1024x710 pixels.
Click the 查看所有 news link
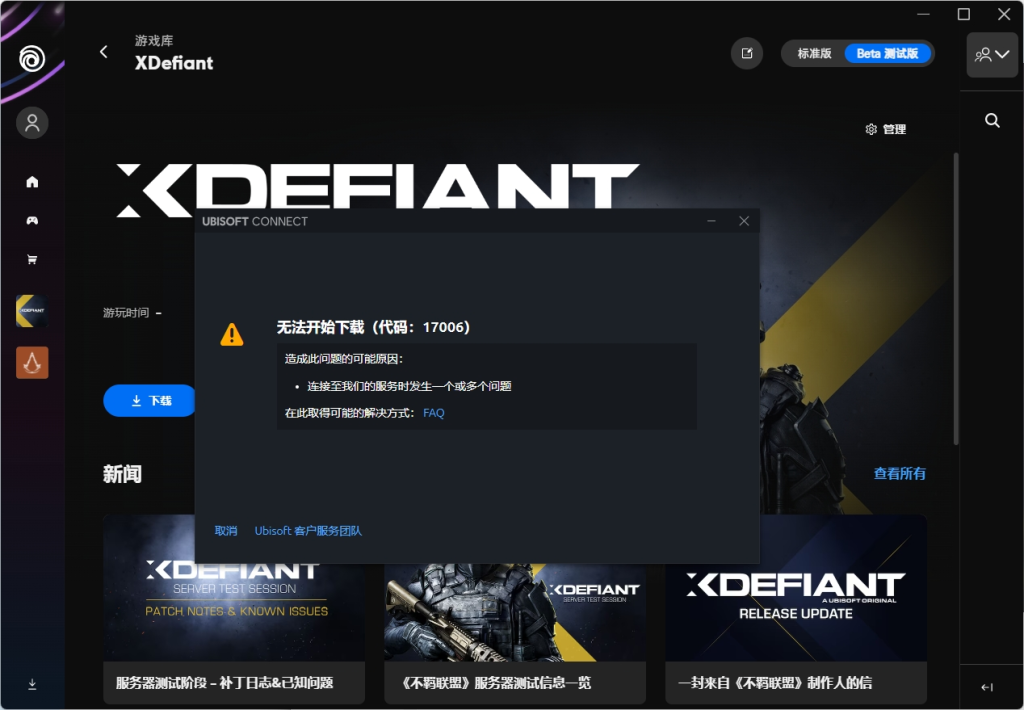click(899, 474)
